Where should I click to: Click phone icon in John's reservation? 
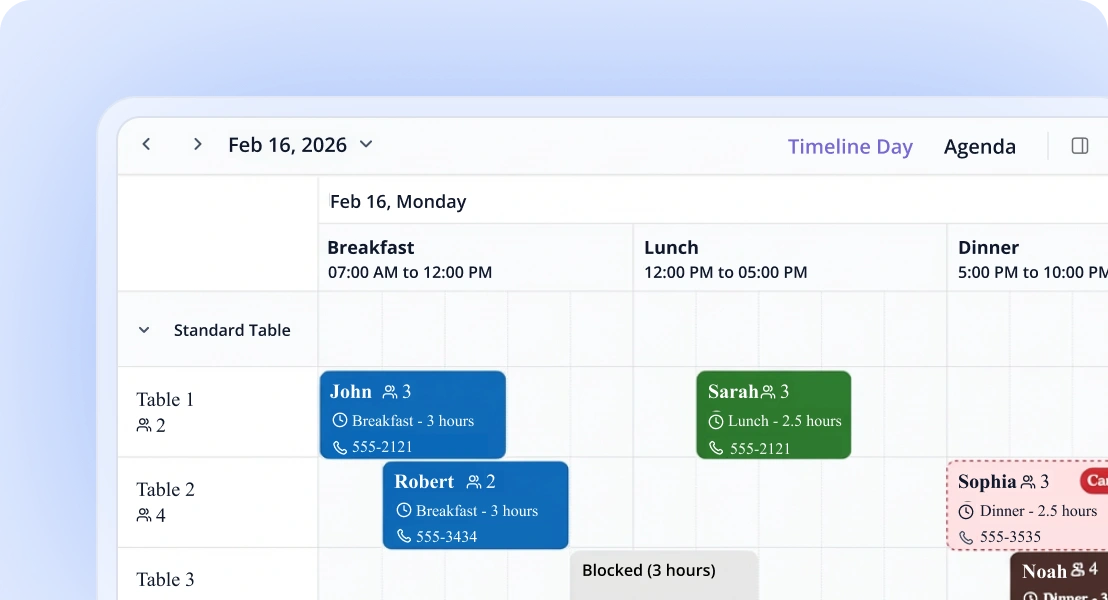point(340,447)
